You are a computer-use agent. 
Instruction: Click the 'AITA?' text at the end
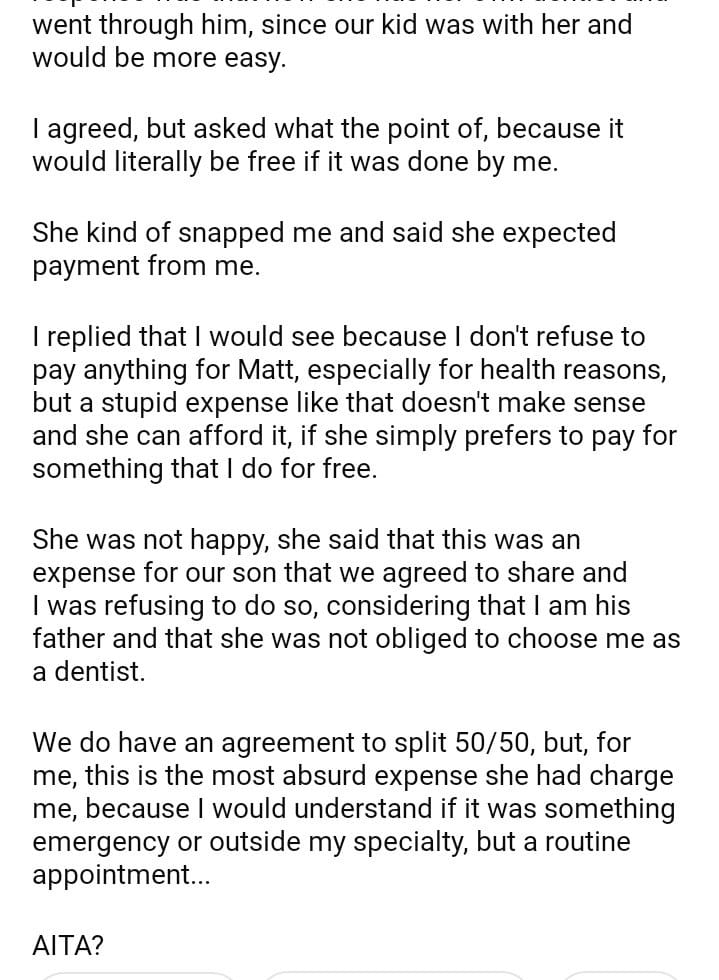tap(68, 945)
